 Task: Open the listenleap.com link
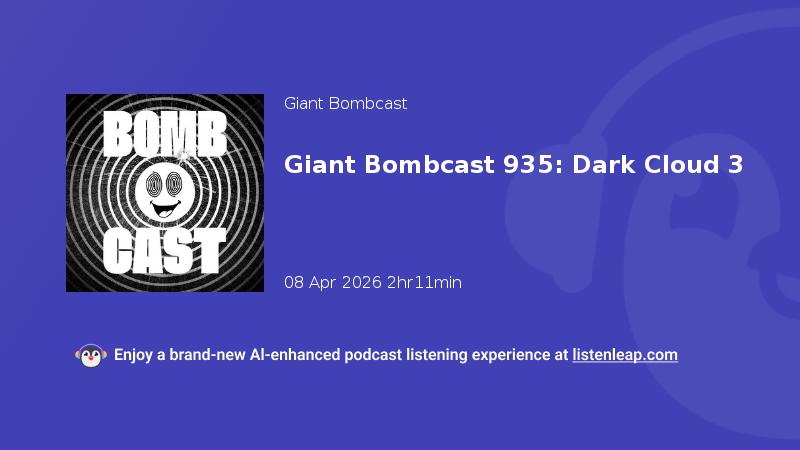pos(625,355)
